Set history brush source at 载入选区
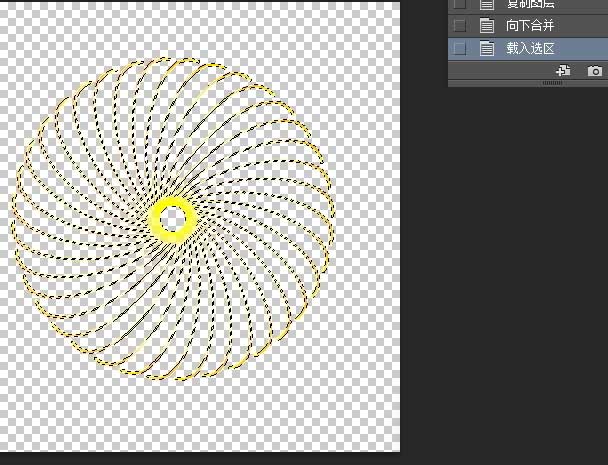 coord(459,48)
